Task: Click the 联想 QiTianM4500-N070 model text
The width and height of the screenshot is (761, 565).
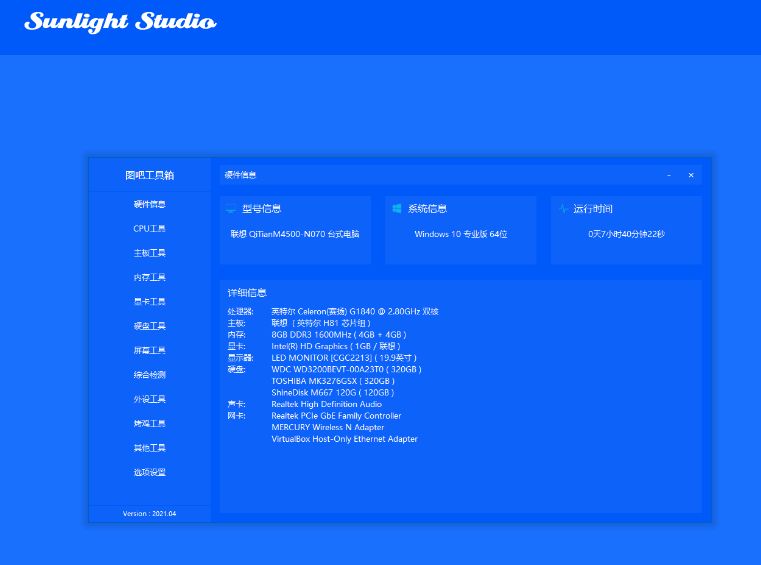Action: [295, 234]
